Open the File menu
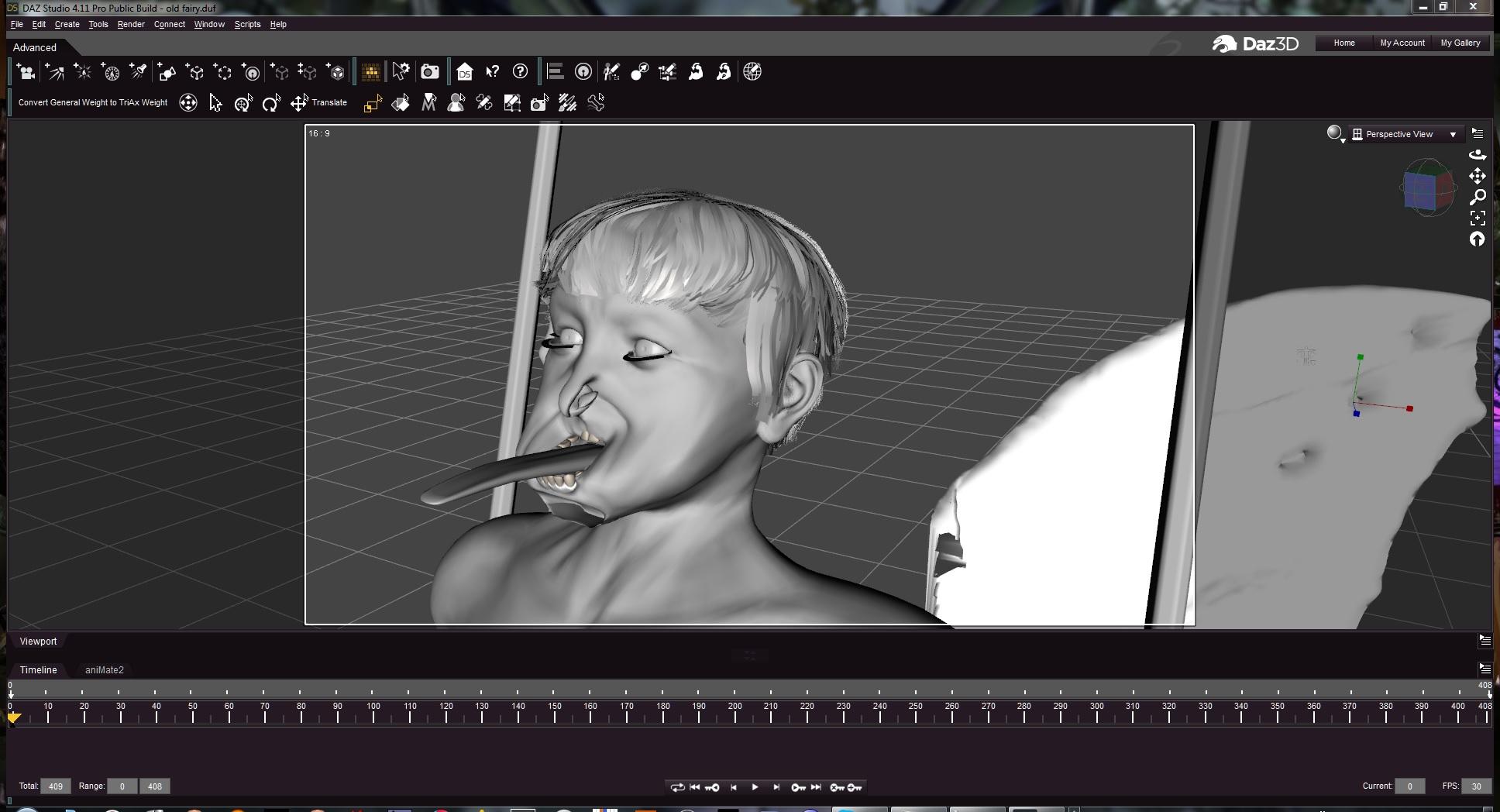Image resolution: width=1500 pixels, height=812 pixels. point(17,24)
